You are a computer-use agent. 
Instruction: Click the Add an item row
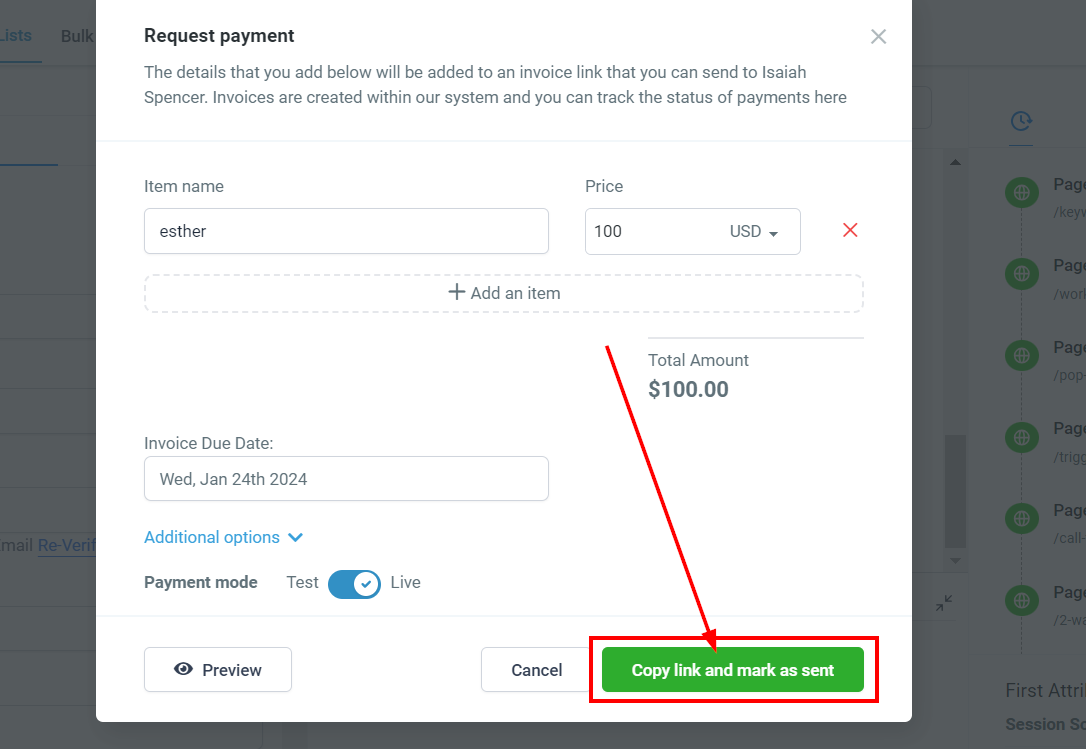tap(504, 293)
